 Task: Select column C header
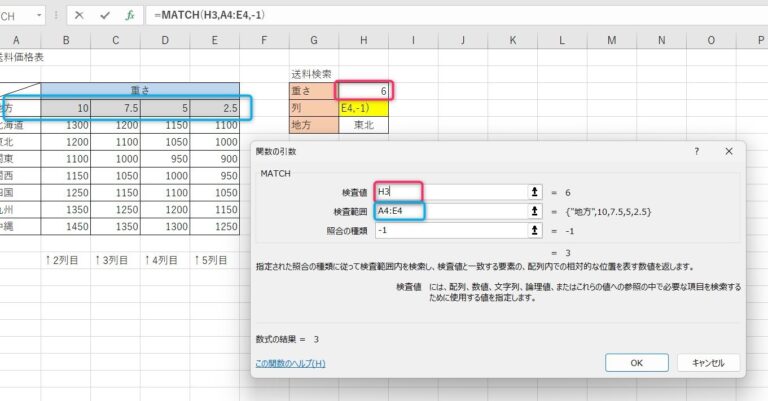116,41
